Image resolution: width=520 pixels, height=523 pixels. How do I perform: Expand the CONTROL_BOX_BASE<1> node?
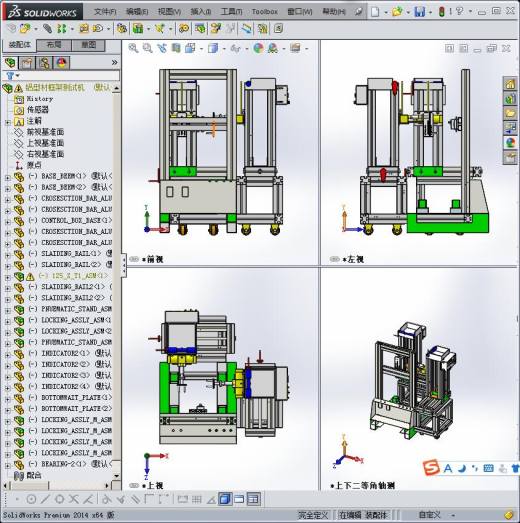(x=7, y=222)
